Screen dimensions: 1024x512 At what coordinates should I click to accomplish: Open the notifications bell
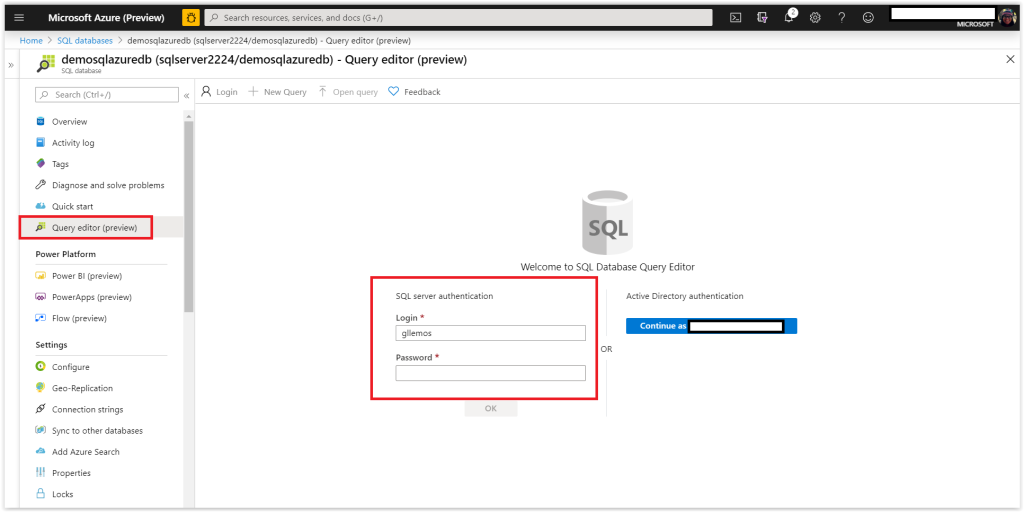tap(790, 18)
